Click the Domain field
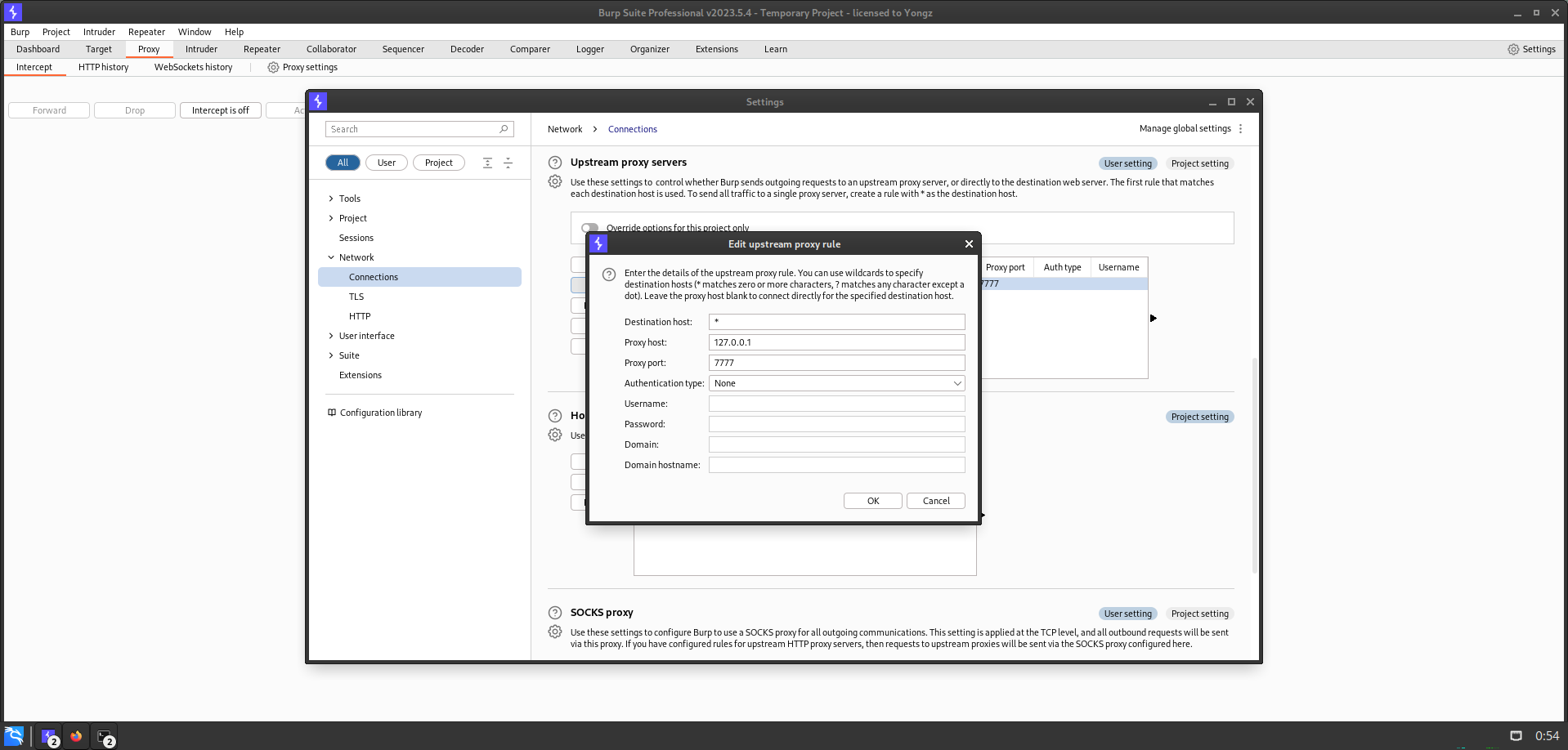The width and height of the screenshot is (1568, 750). (836, 444)
